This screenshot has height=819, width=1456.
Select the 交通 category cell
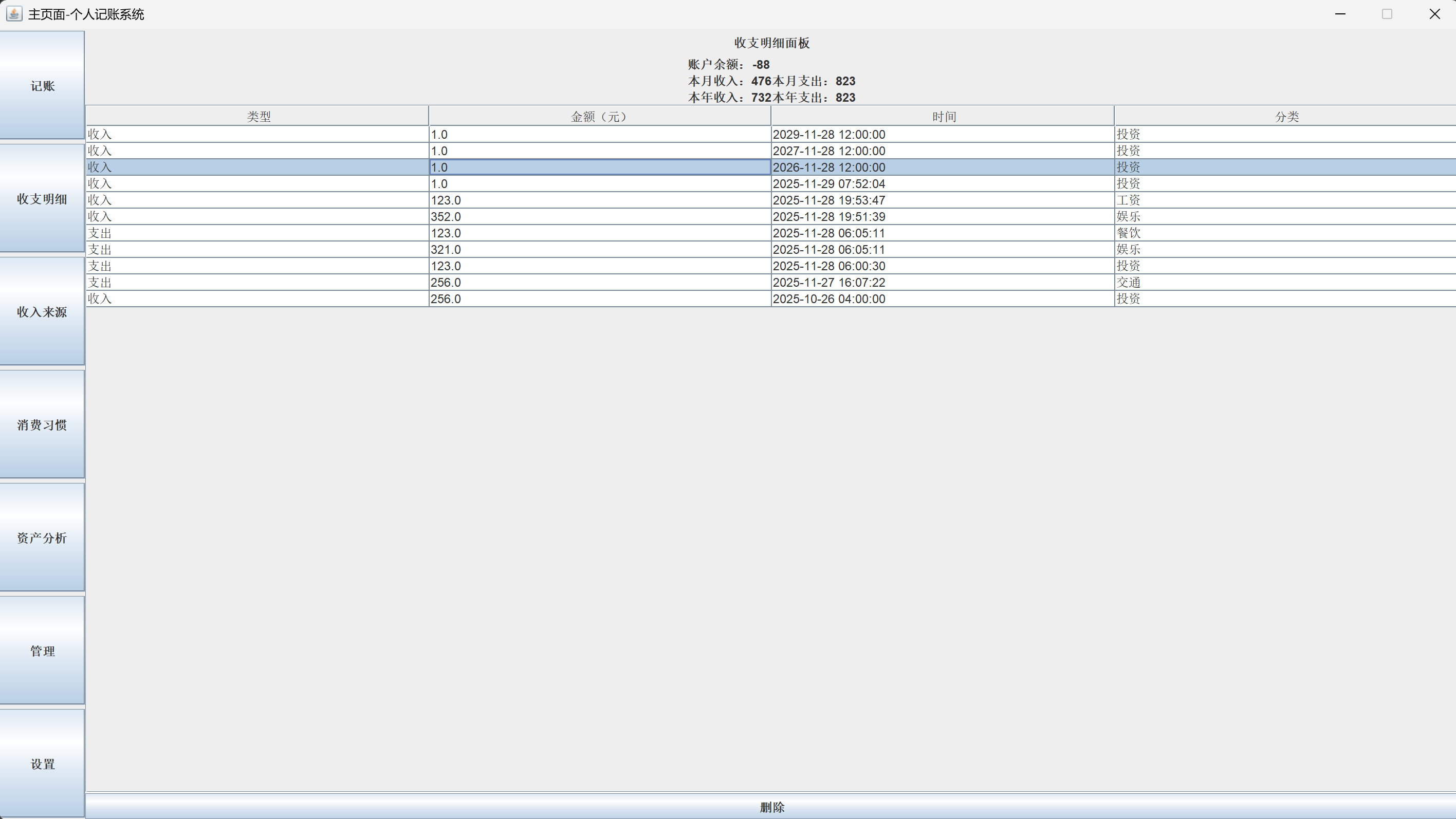1128,282
